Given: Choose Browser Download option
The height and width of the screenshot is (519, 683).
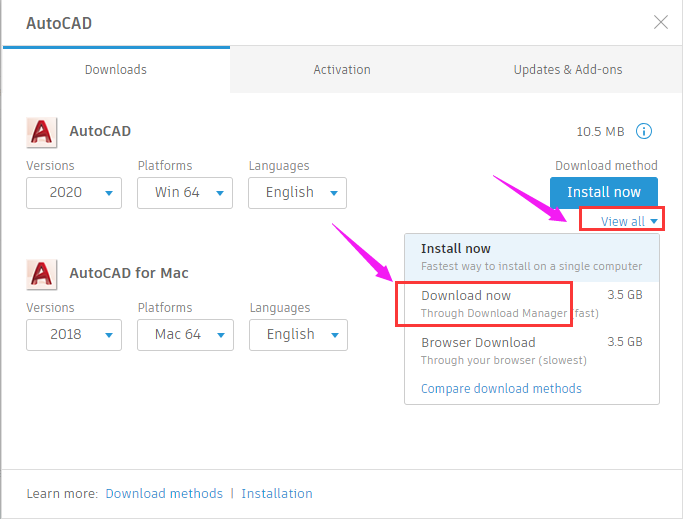Looking at the screenshot, I should 532,351.
